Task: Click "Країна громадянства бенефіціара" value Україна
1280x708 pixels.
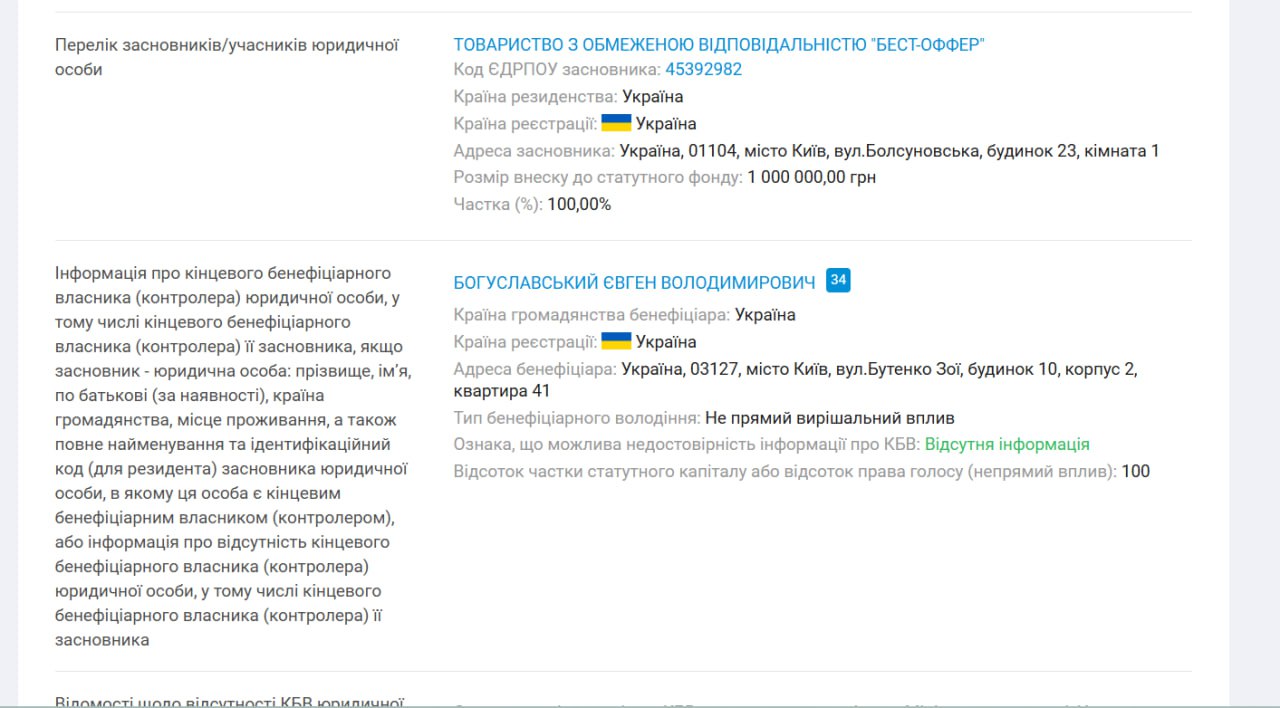Action: 765,315
